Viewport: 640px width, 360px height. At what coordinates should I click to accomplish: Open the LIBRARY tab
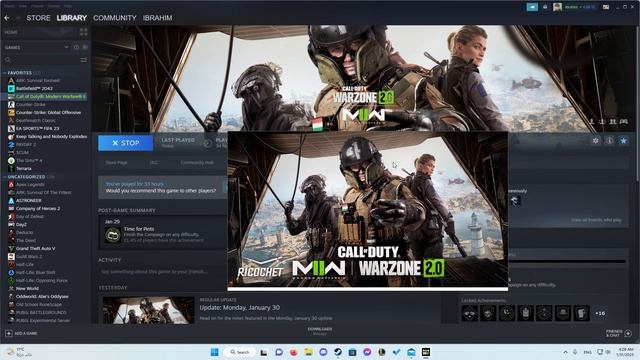pyautogui.click(x=72, y=18)
